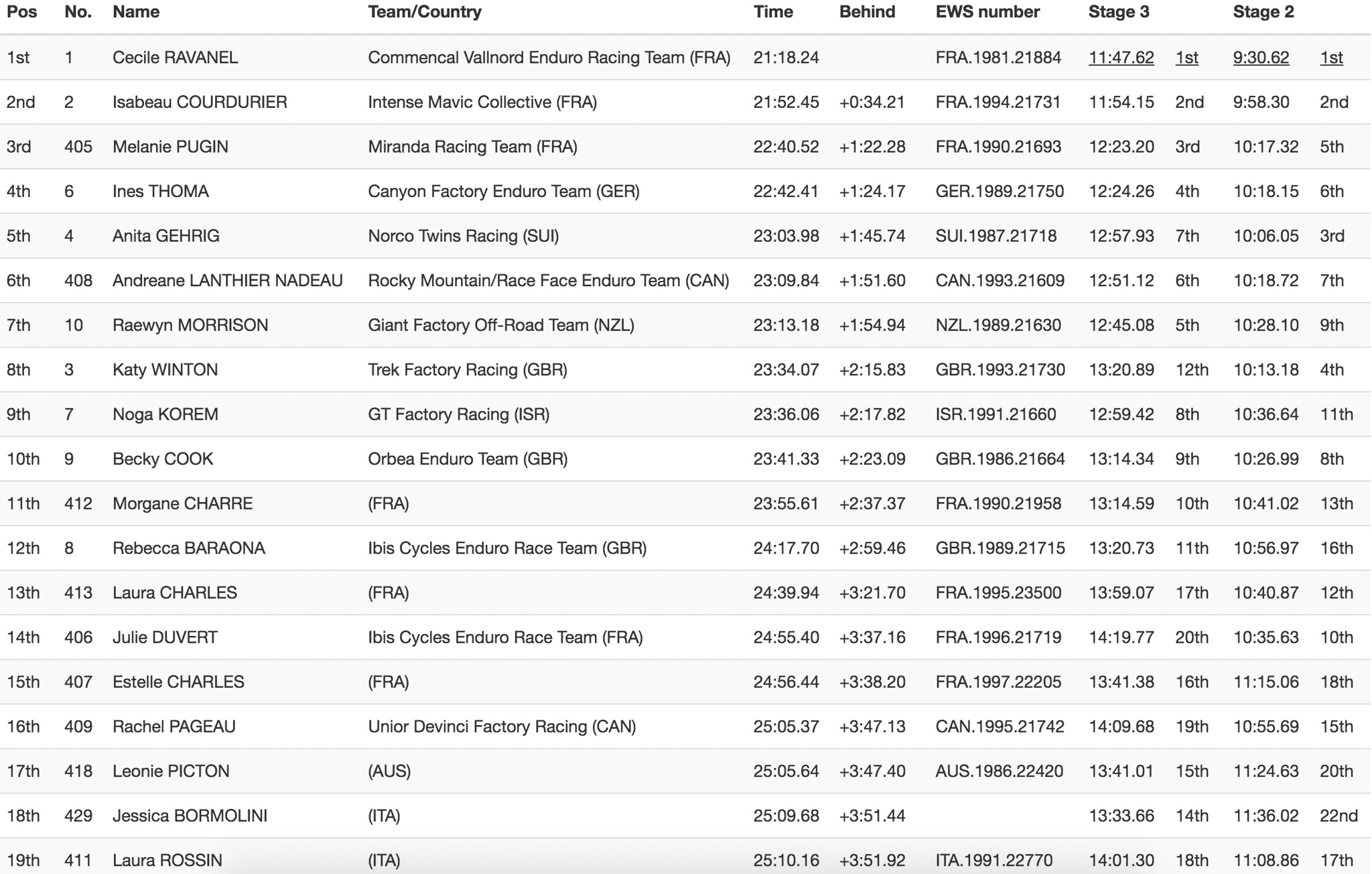The height and width of the screenshot is (874, 1372).
Task: Click the Stage 2 column header
Action: point(1263,12)
